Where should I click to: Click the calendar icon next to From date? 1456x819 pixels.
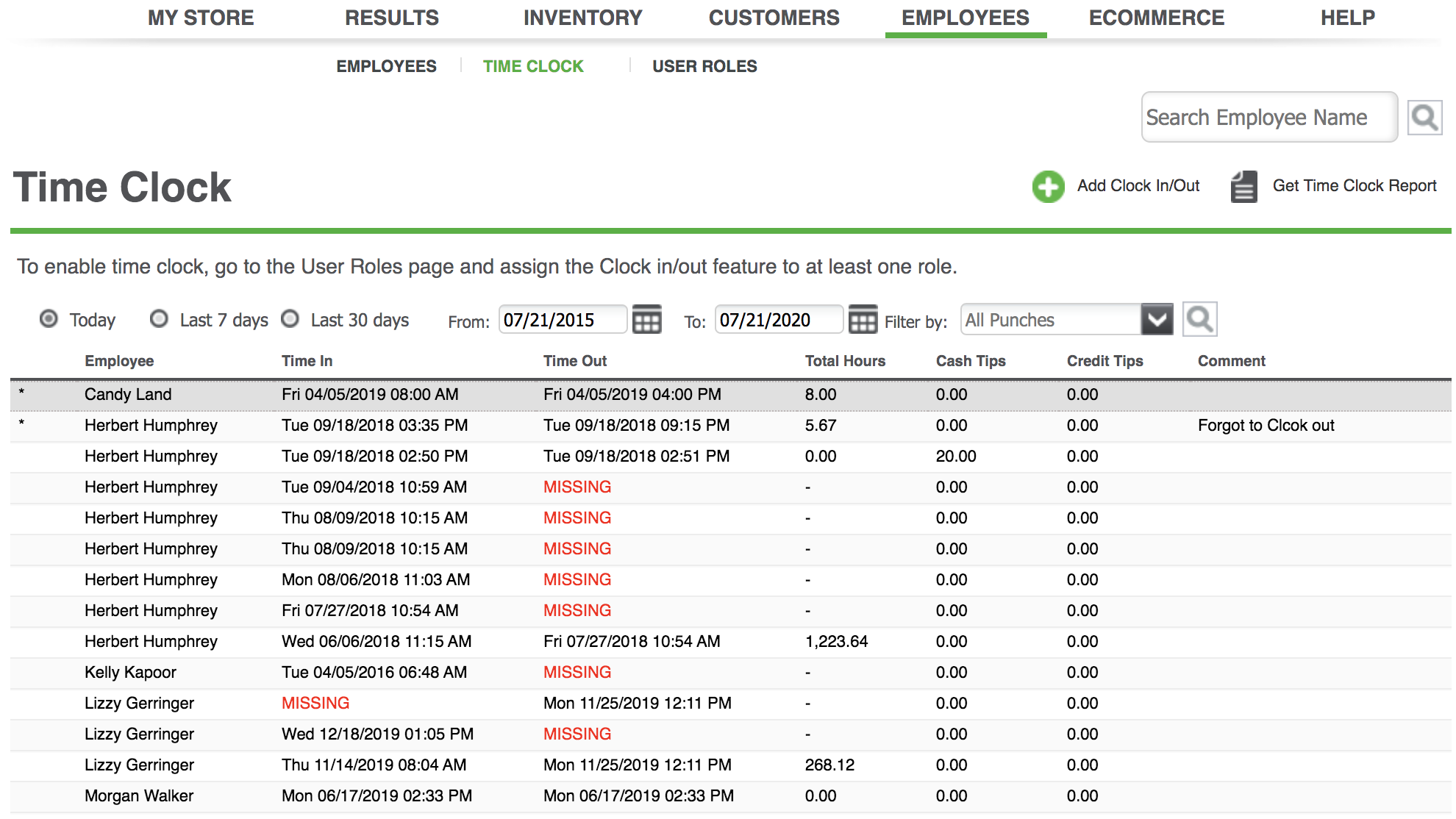click(x=648, y=320)
